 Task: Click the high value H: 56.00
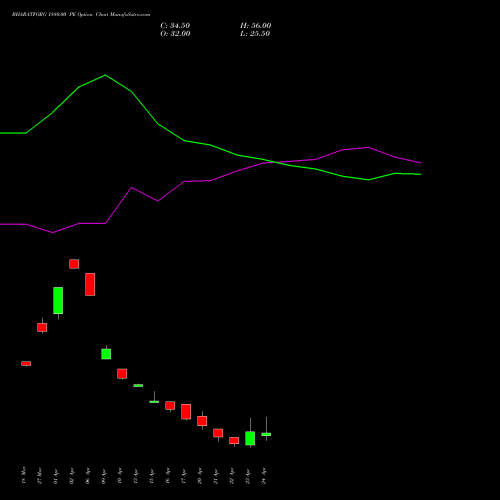coord(256,26)
